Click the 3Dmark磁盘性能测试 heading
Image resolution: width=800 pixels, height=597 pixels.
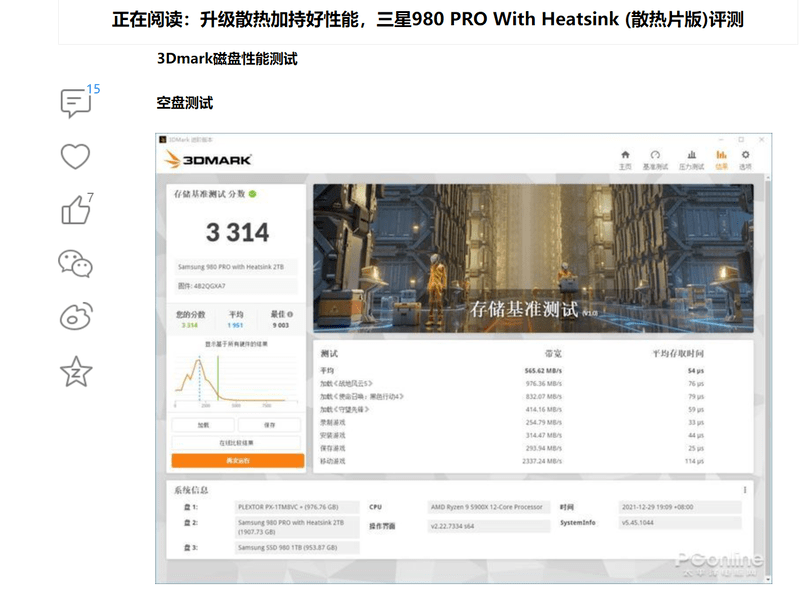[x=227, y=59]
